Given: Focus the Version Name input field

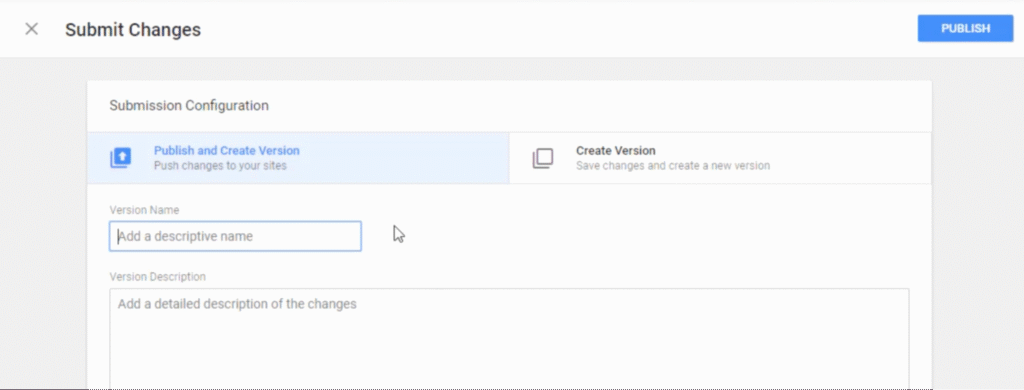Looking at the screenshot, I should [x=235, y=236].
